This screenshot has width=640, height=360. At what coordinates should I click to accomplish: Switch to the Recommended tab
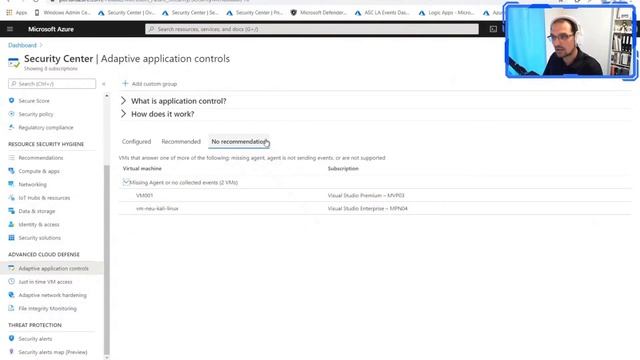pyautogui.click(x=181, y=142)
